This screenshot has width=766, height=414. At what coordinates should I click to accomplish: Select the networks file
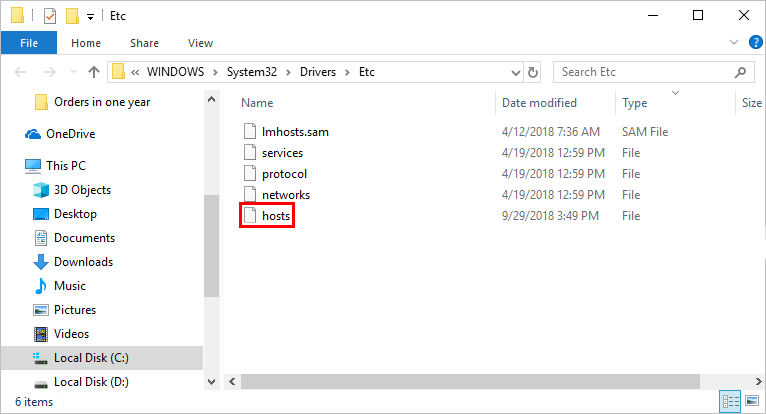coord(286,195)
